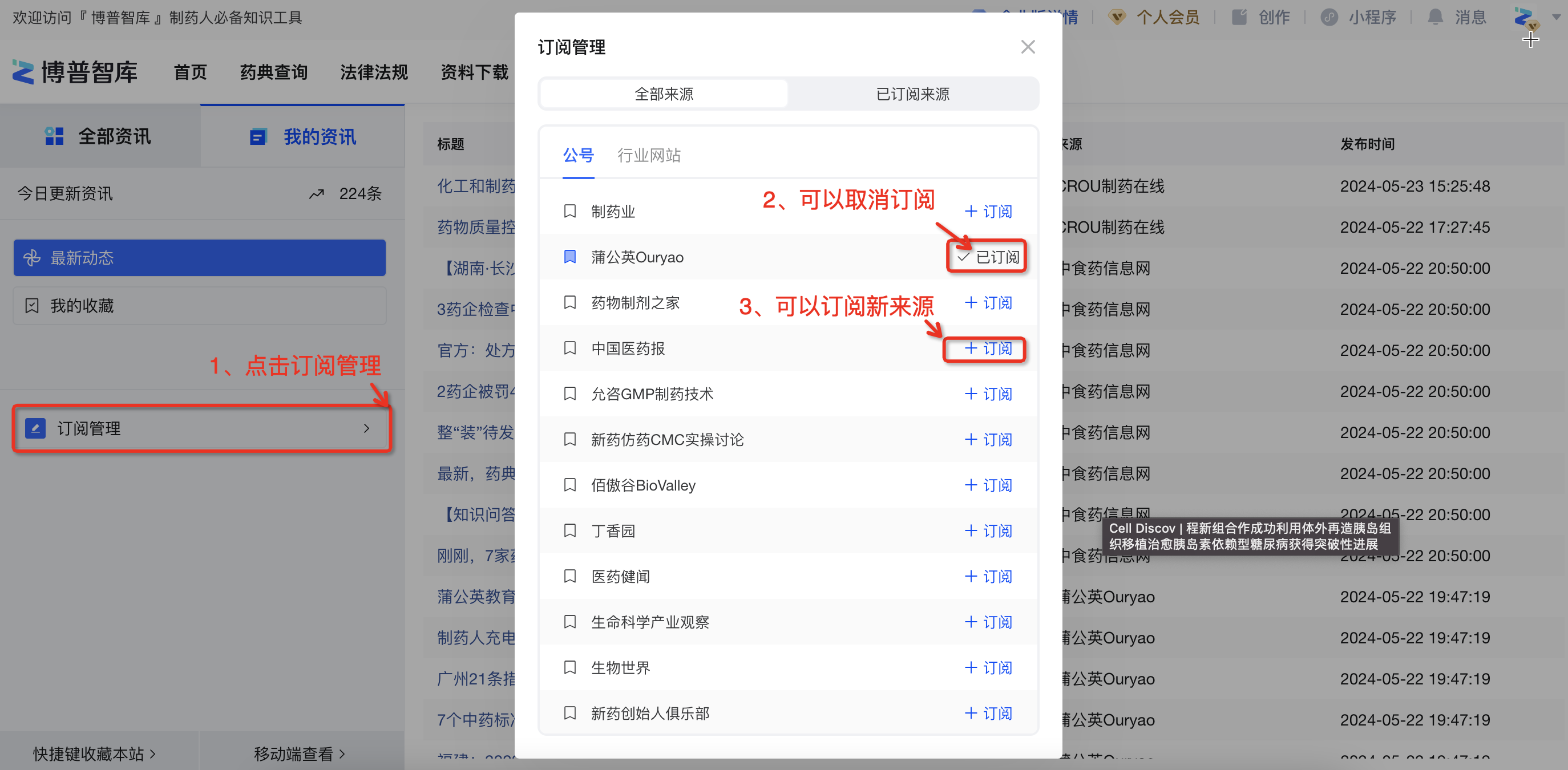
Task: Click bookmark icon beside 生物世界
Action: (x=569, y=667)
